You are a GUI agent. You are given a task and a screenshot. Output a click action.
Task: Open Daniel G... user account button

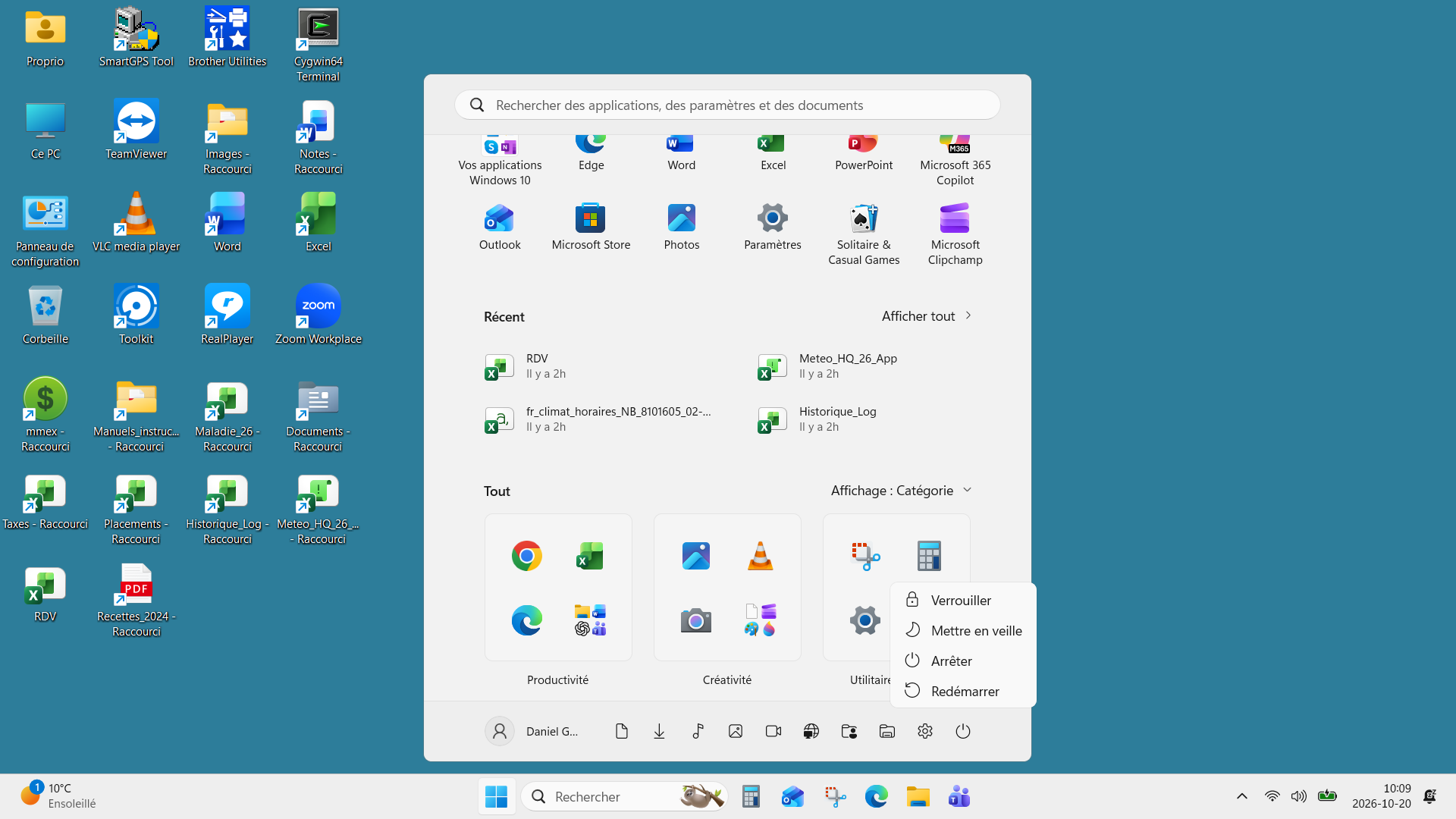(x=532, y=731)
